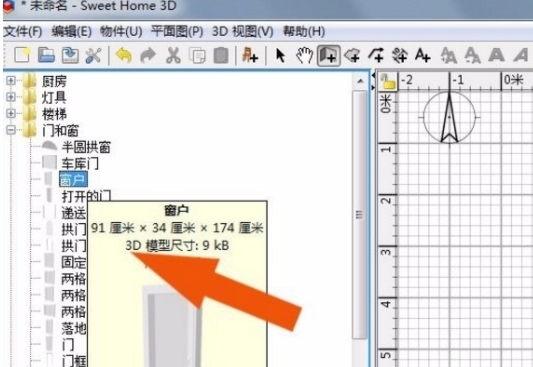Viewport: 533px width, 367px height.
Task: Select the create walls tool
Action: pyautogui.click(x=329, y=55)
